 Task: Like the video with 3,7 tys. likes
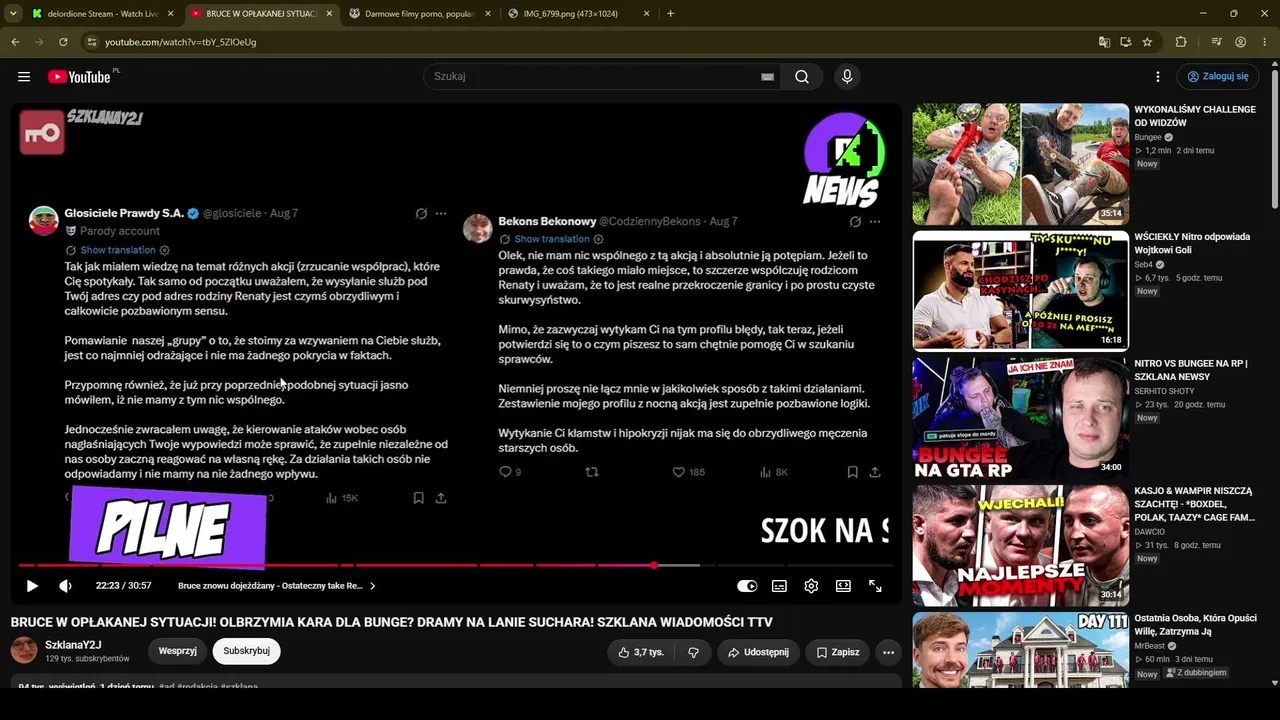click(x=641, y=652)
